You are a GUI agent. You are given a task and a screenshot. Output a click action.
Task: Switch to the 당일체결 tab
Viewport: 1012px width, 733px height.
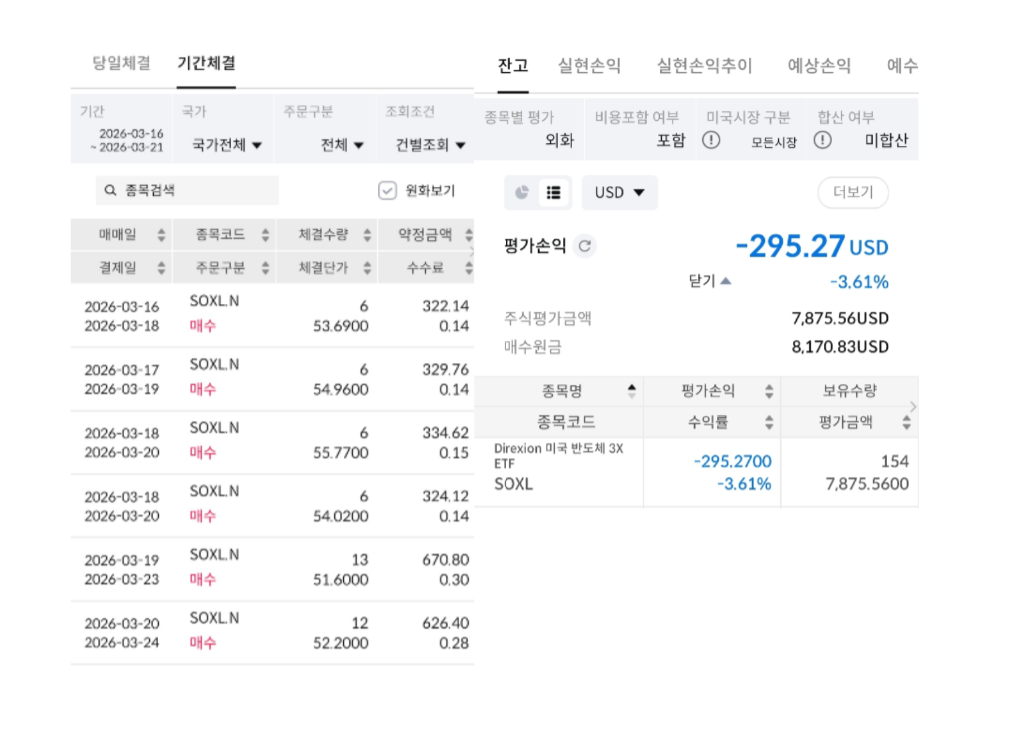click(121, 63)
